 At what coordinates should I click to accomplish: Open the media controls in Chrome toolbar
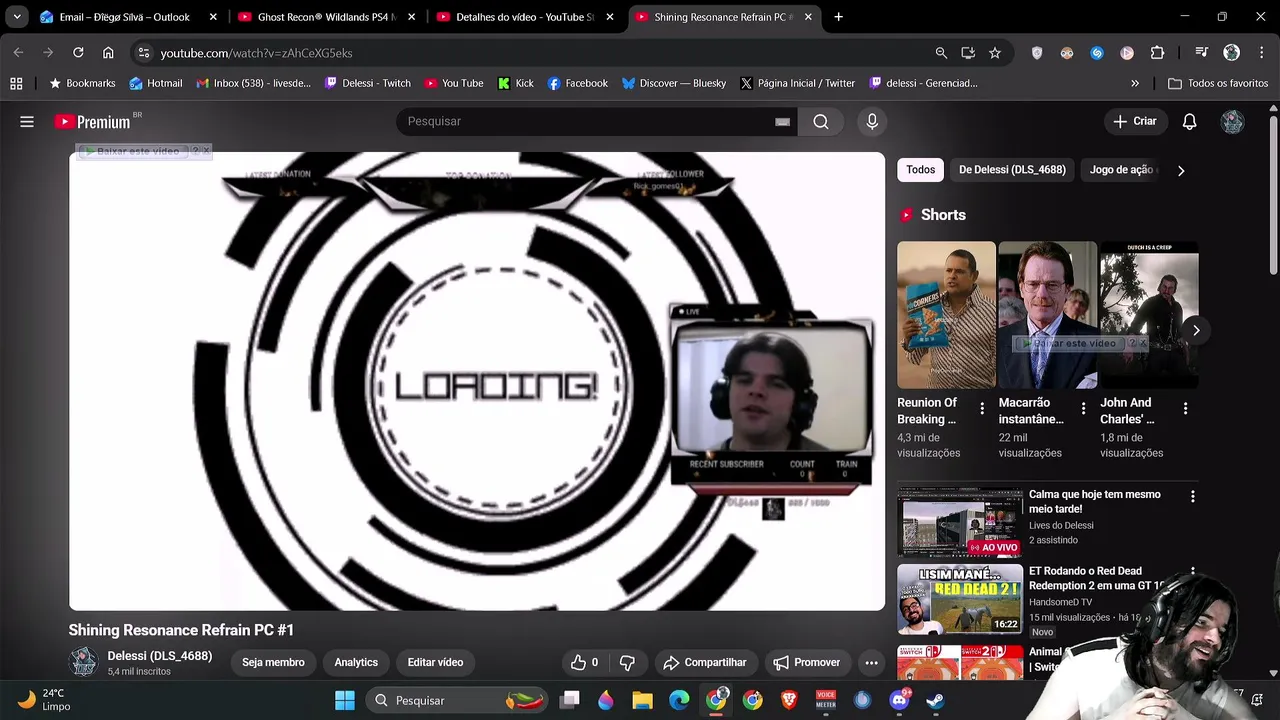click(1201, 53)
